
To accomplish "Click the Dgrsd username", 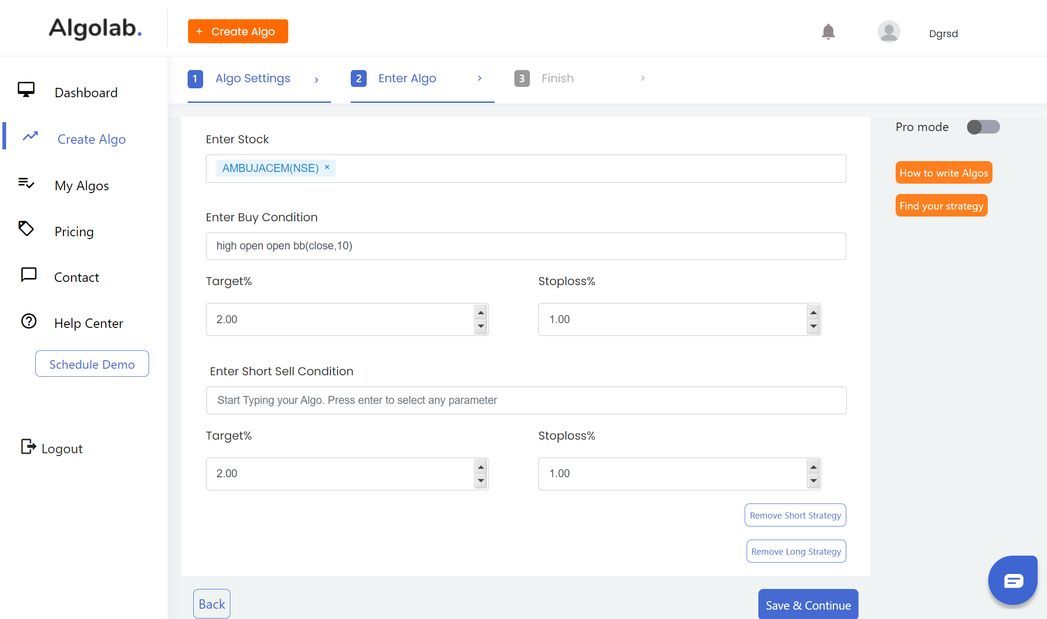I will click(x=944, y=33).
